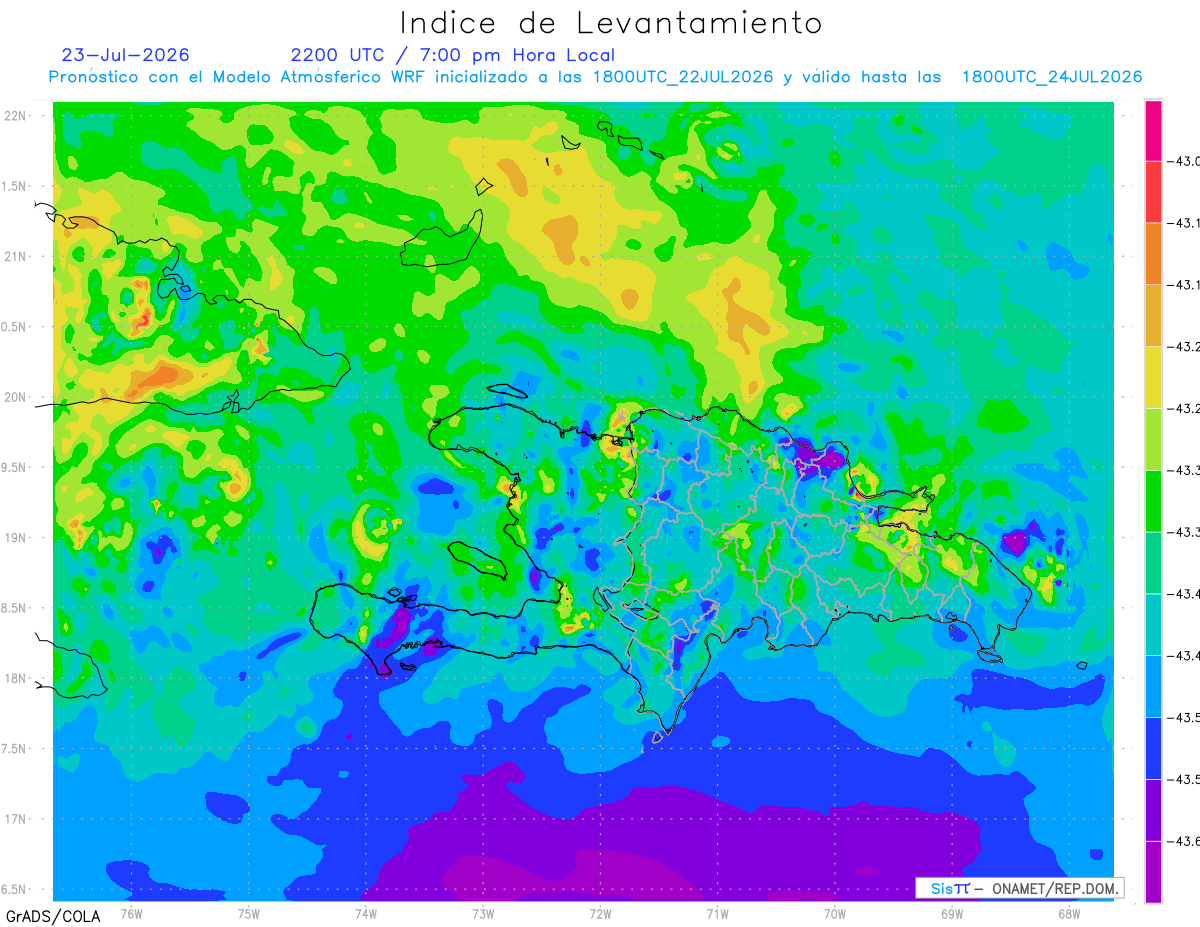Viewport: 1200px width, 927px height.
Task: Click the 76W longitude label
Action: (131, 913)
